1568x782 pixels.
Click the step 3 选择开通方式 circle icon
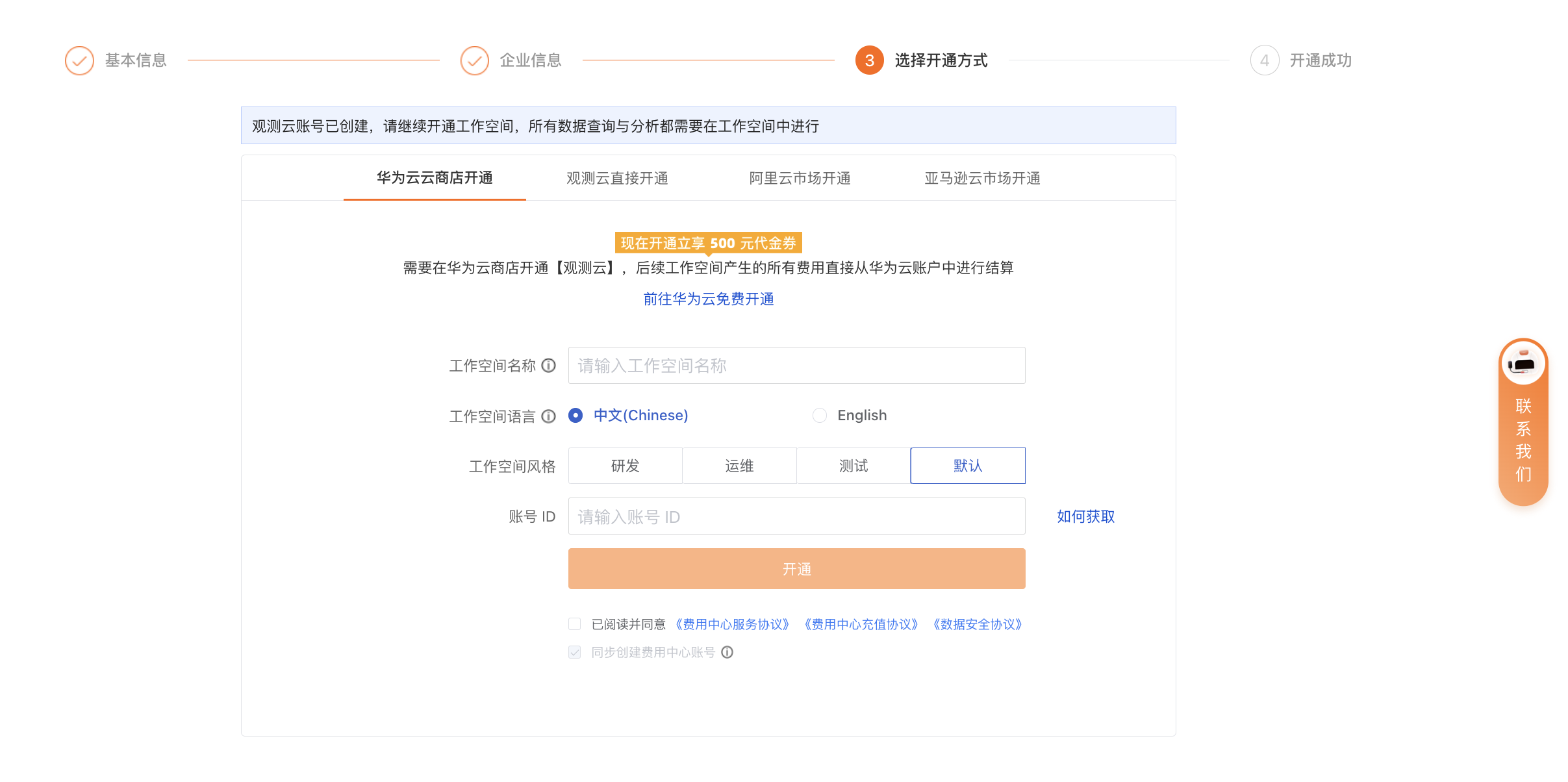pyautogui.click(x=869, y=60)
